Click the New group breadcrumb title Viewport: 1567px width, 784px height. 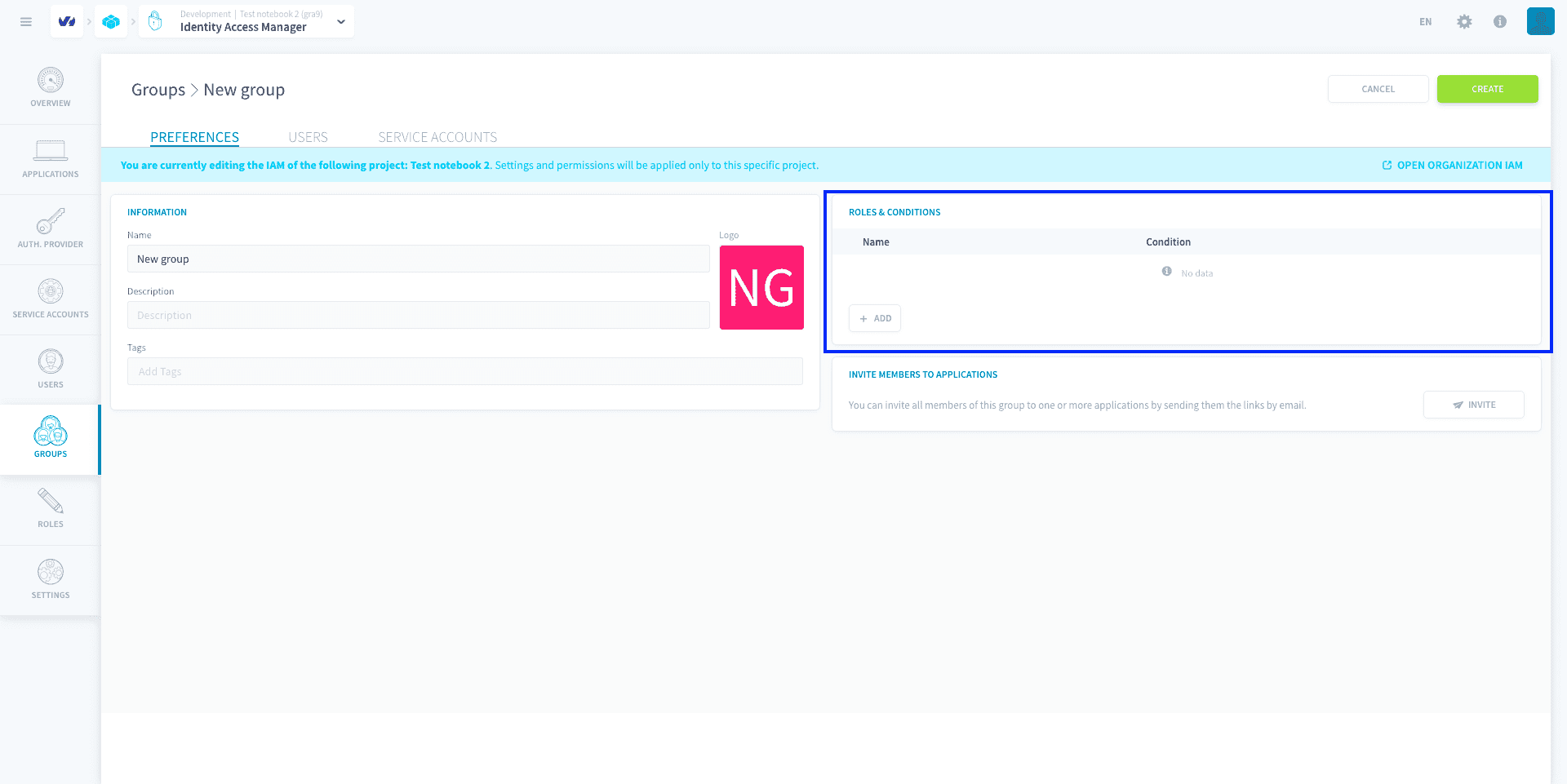[x=244, y=90]
